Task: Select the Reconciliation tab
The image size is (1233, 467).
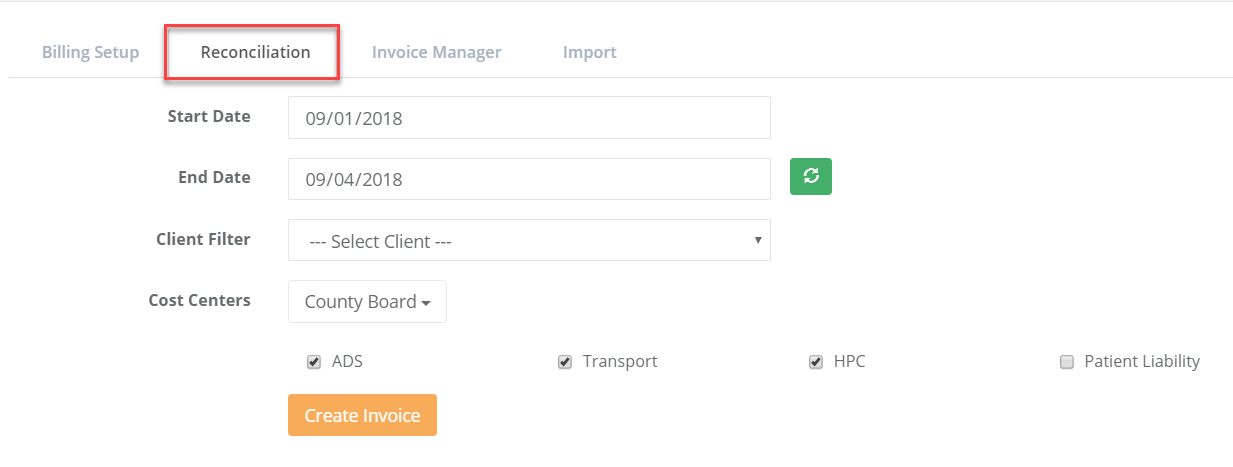Action: [x=255, y=52]
